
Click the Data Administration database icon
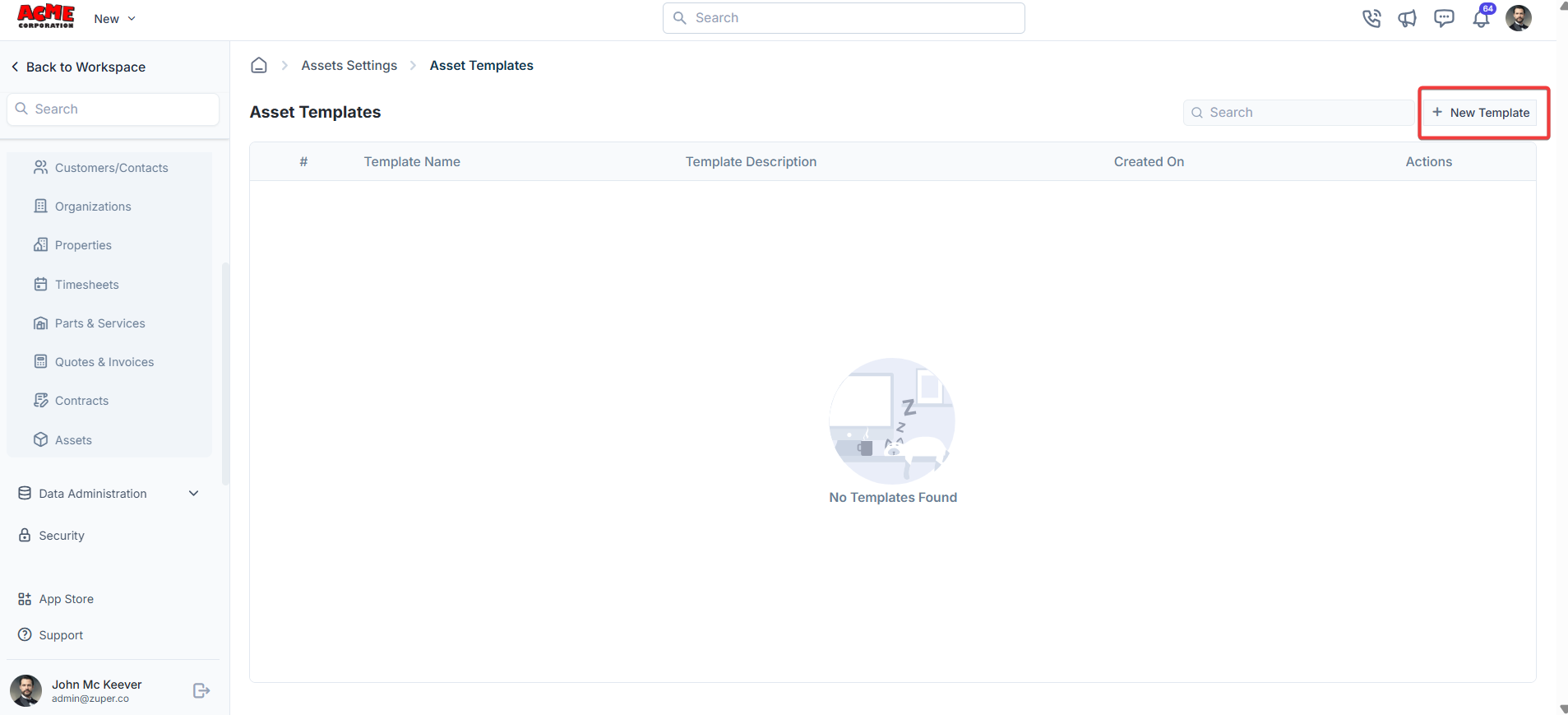25,493
